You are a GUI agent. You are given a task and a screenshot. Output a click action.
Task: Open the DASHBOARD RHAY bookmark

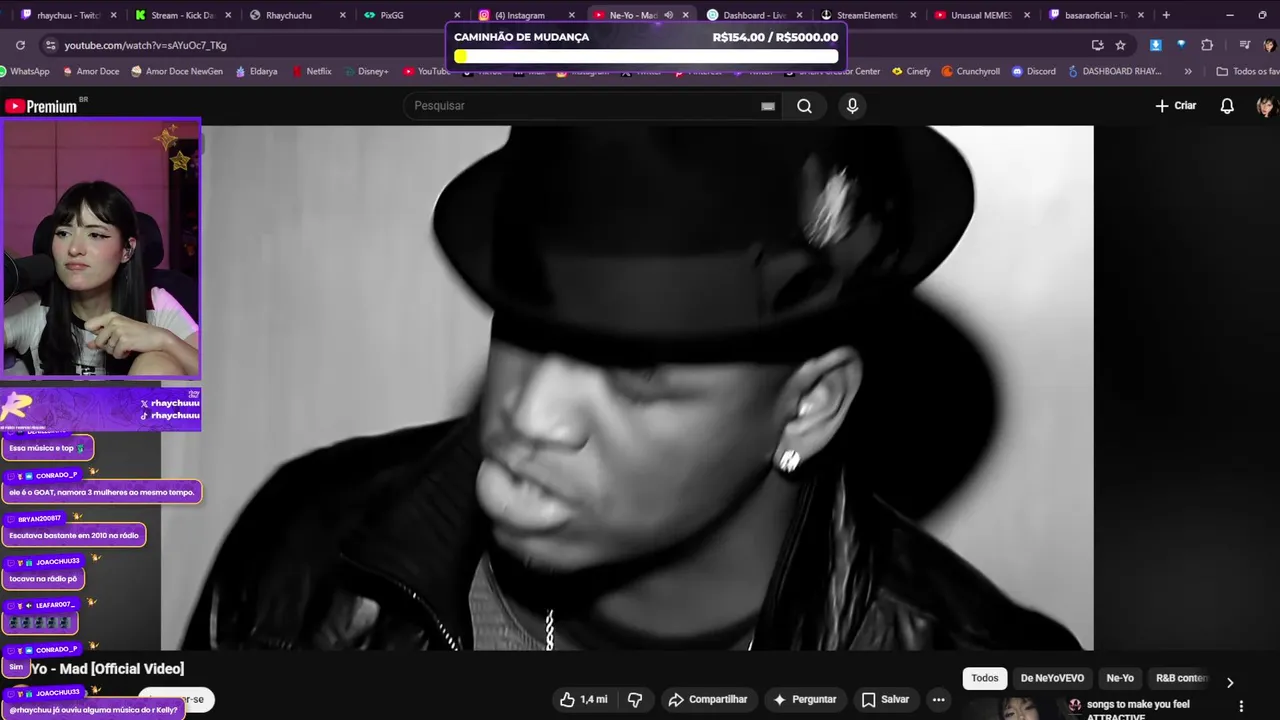[1114, 71]
